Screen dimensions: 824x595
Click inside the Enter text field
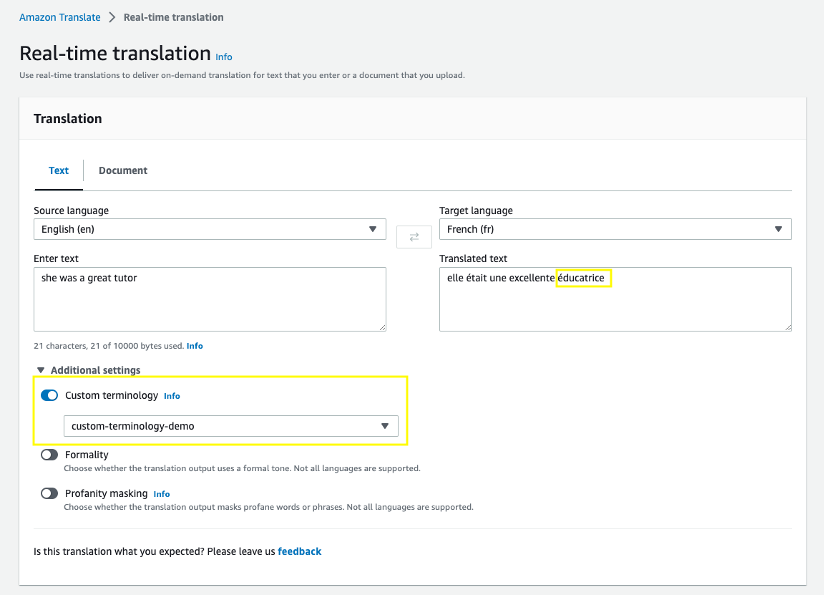pyautogui.click(x=209, y=298)
